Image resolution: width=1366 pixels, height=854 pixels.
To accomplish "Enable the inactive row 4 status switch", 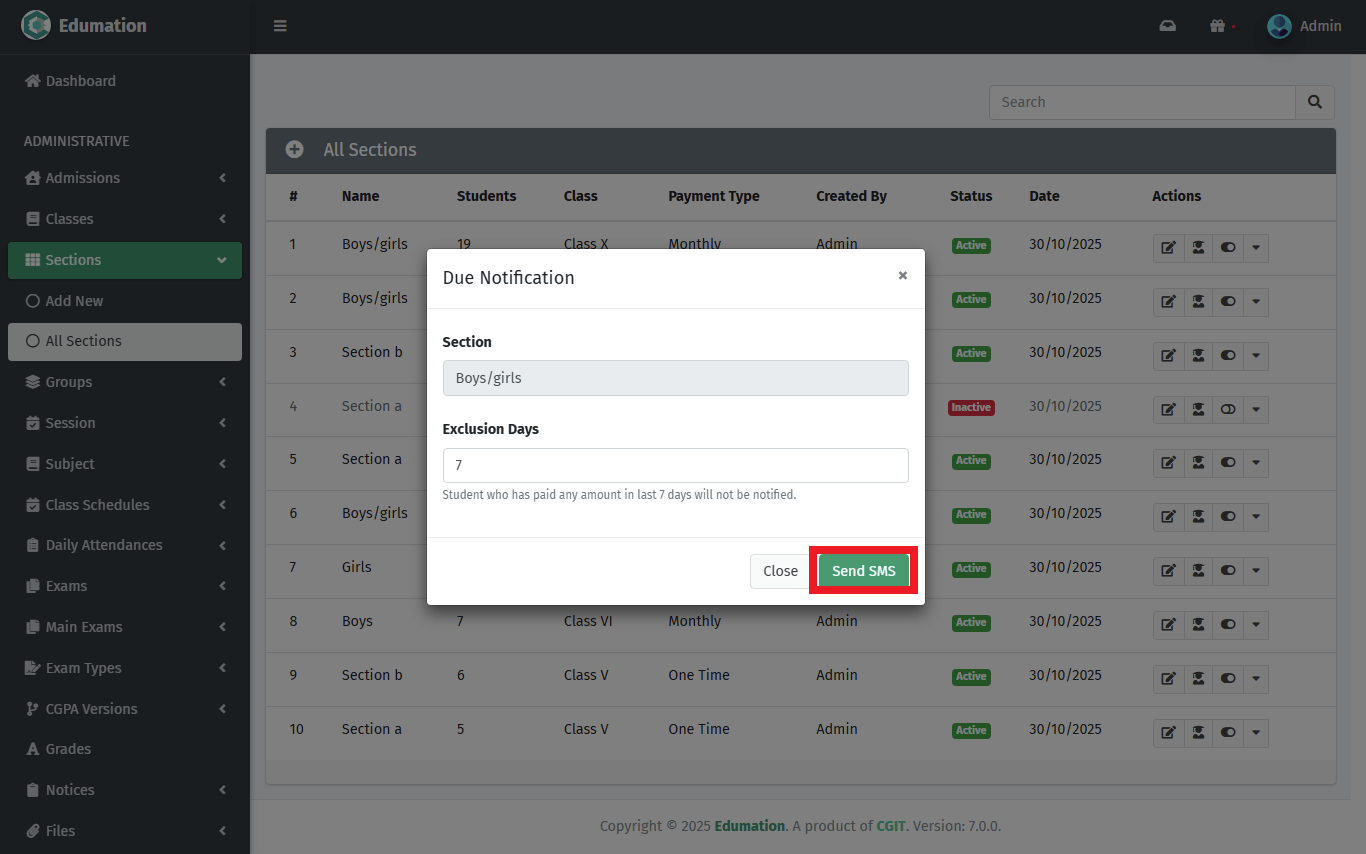I will 1228,410.
